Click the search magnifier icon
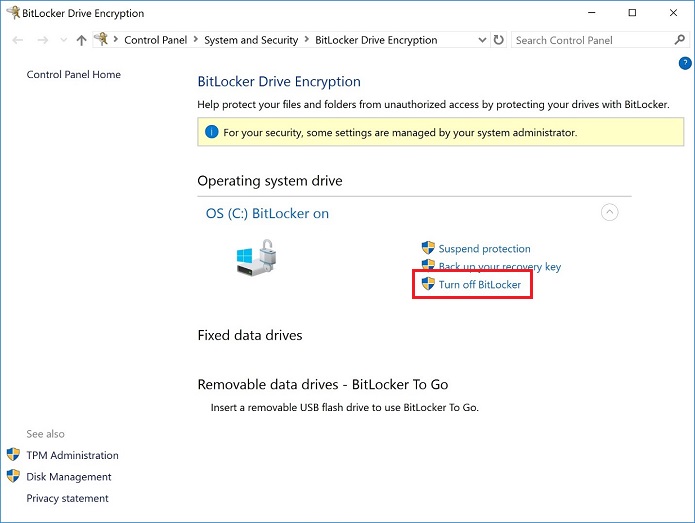The width and height of the screenshot is (695, 523). [x=679, y=40]
